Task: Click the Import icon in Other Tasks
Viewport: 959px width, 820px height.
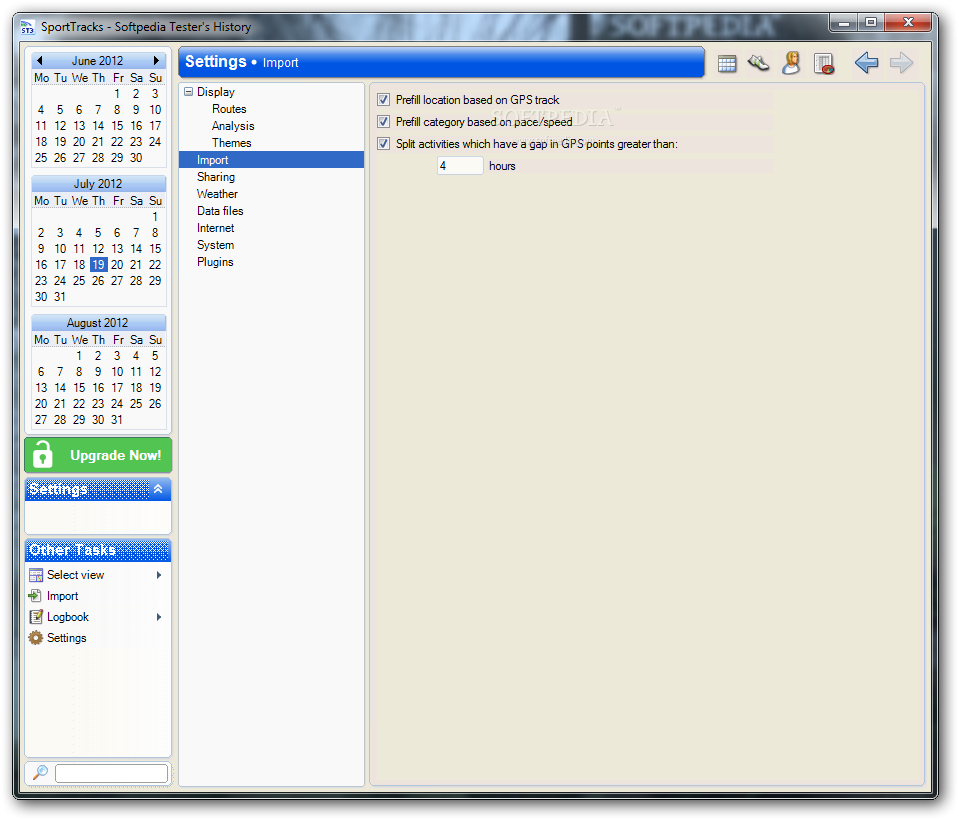Action: pos(35,596)
